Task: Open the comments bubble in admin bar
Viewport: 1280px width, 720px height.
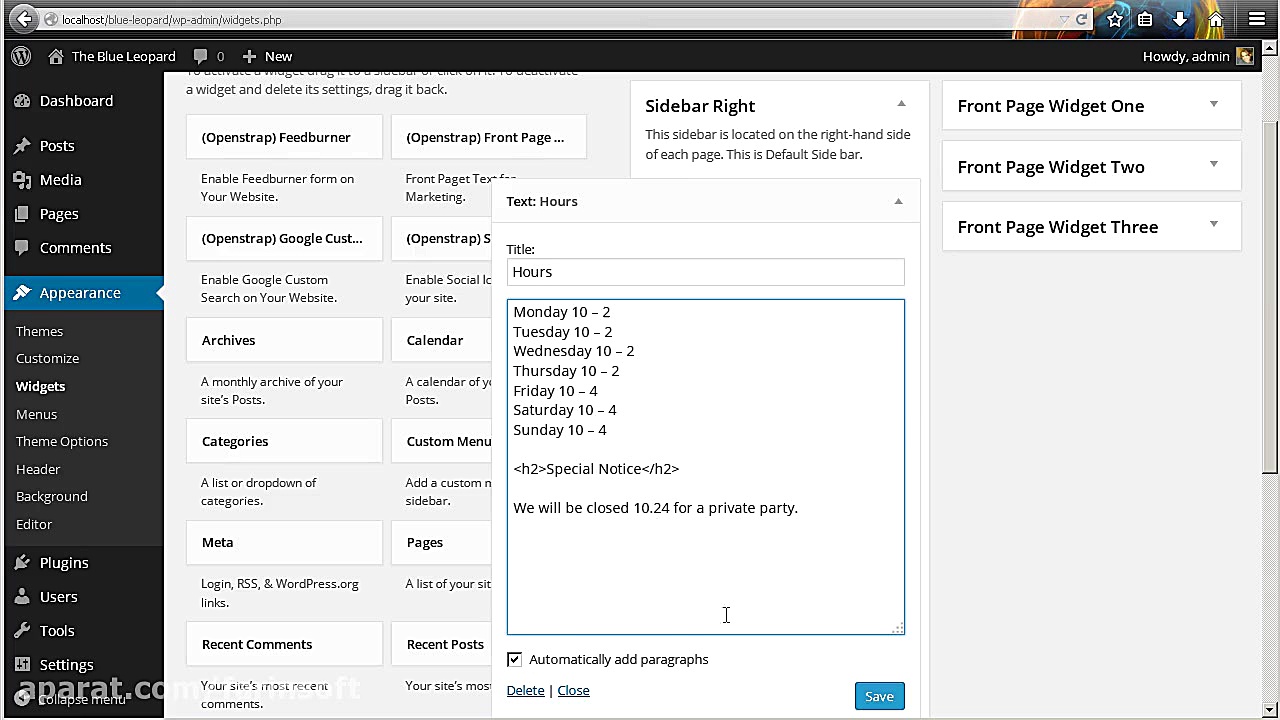Action: [x=200, y=56]
